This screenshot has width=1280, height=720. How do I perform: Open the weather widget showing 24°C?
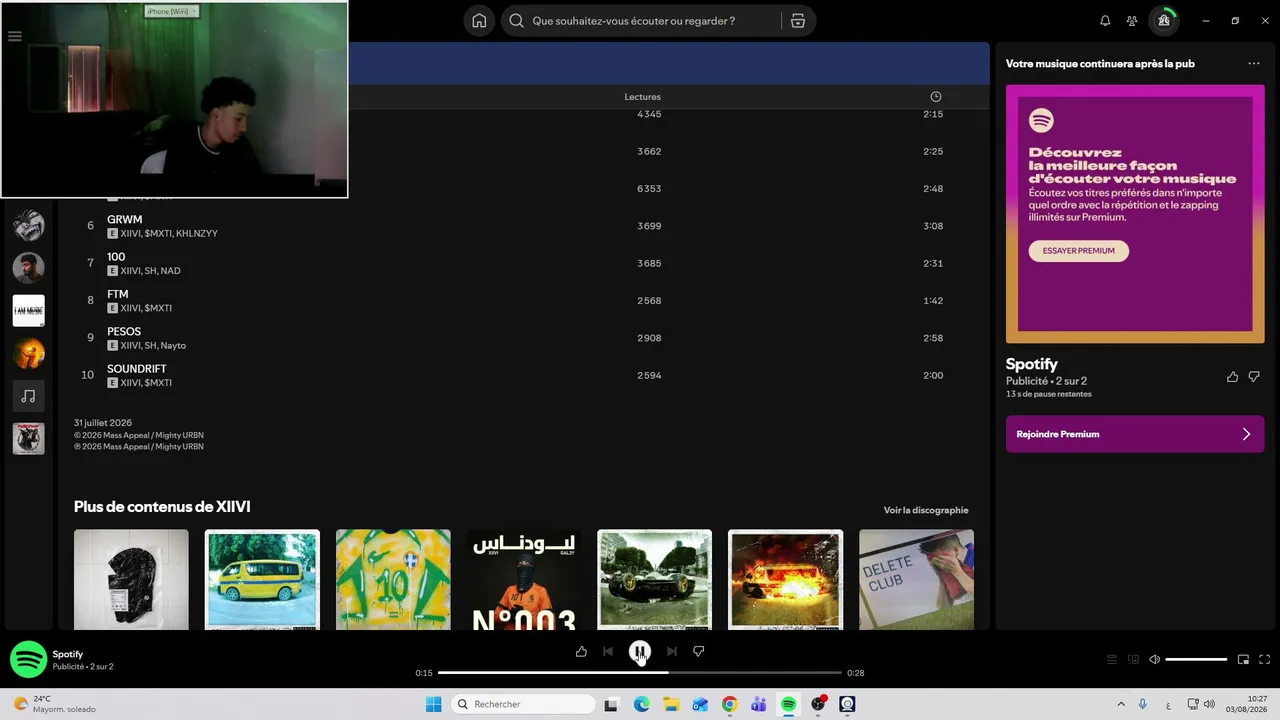55,704
